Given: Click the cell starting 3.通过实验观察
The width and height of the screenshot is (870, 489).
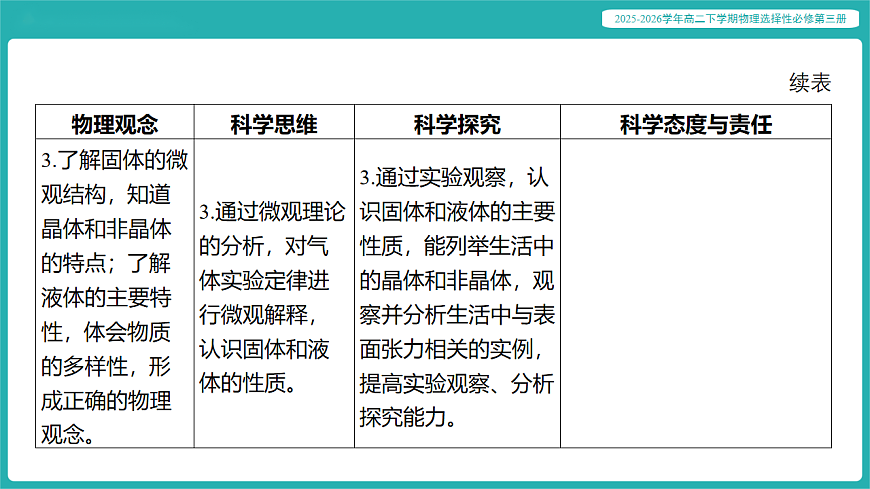Looking at the screenshot, I should point(457,293).
